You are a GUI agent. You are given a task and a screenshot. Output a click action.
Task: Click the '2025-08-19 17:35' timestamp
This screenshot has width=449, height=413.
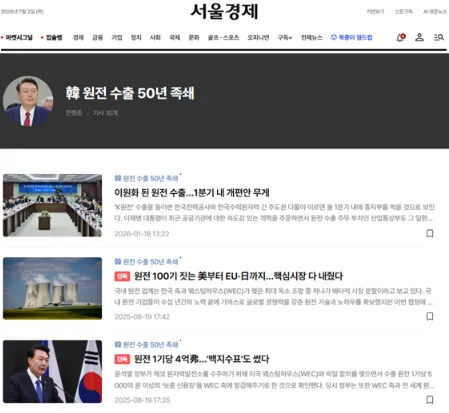click(x=142, y=400)
